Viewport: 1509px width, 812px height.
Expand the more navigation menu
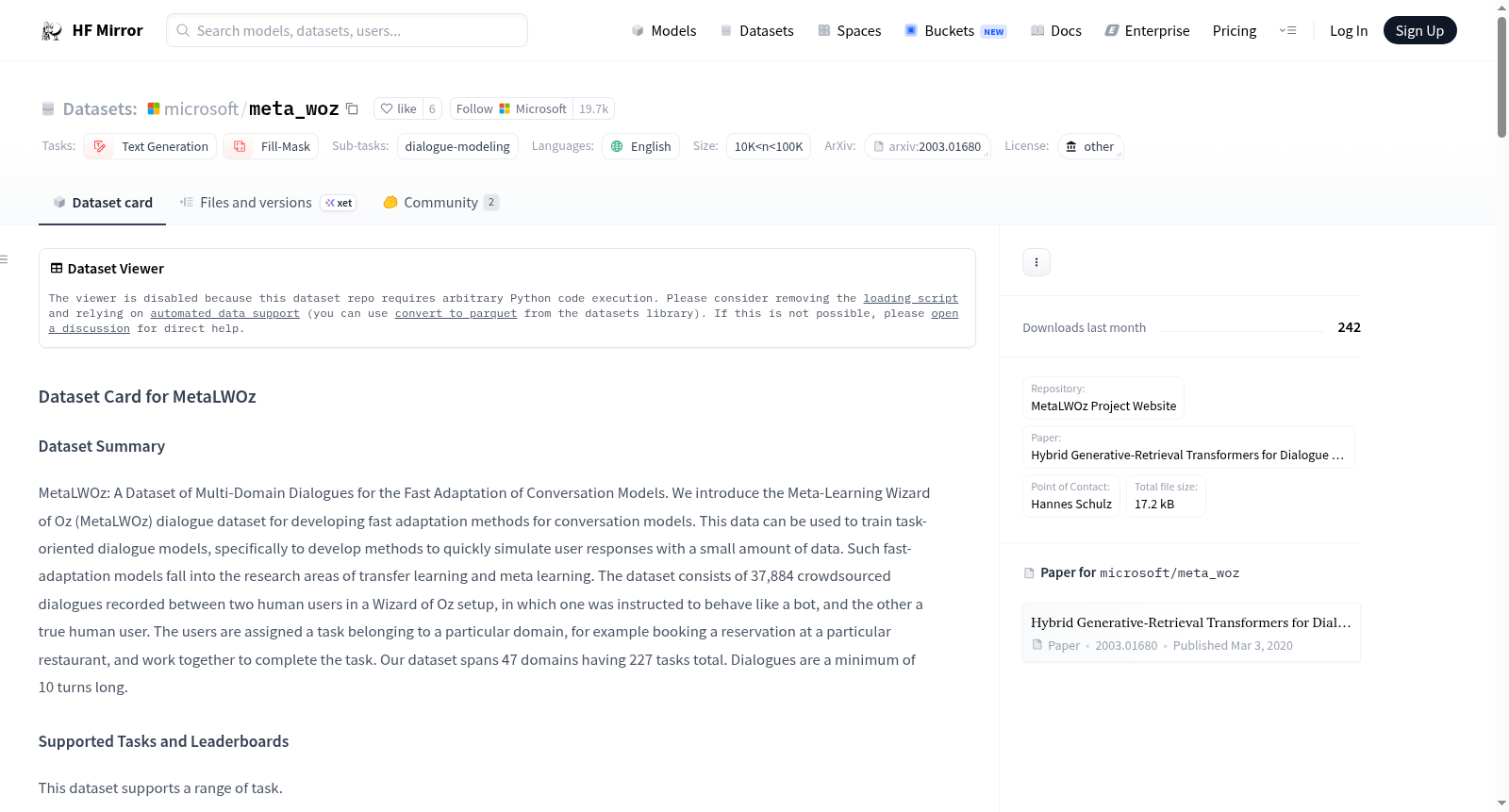[x=1287, y=30]
